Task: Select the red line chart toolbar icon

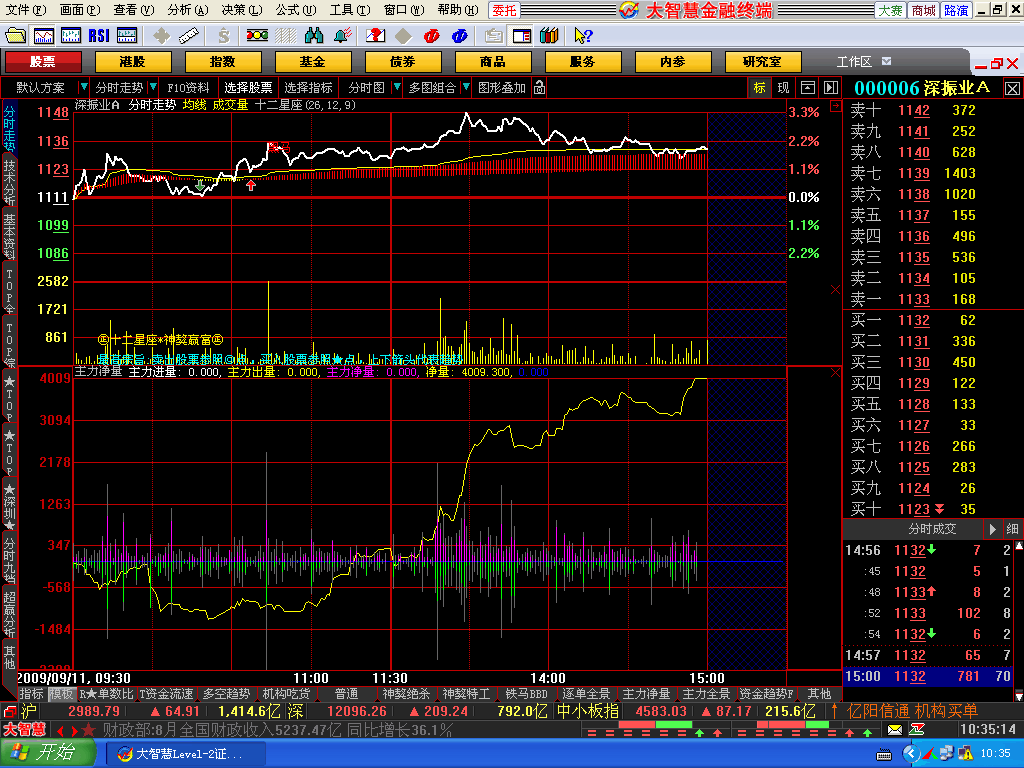Action: coord(44,35)
